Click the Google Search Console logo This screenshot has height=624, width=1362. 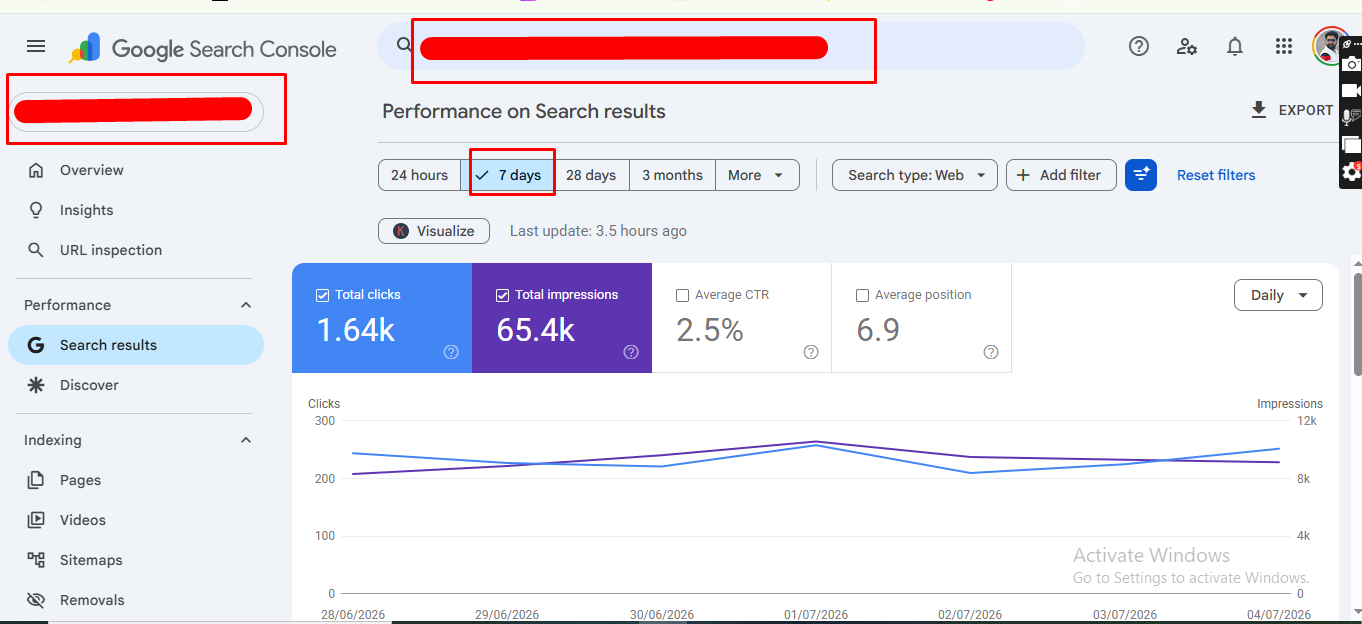203,48
